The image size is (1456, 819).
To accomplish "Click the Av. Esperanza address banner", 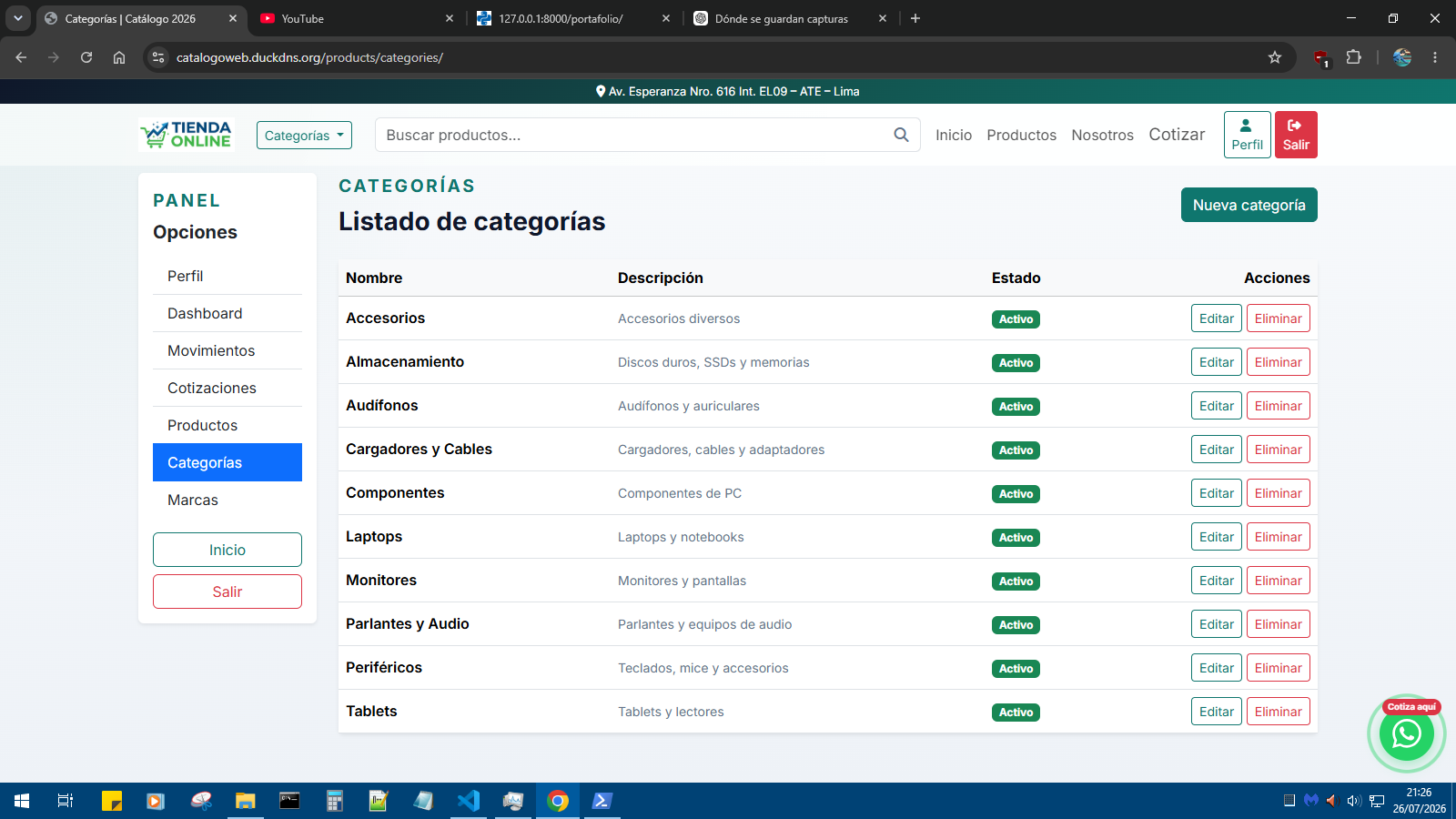I will [727, 91].
